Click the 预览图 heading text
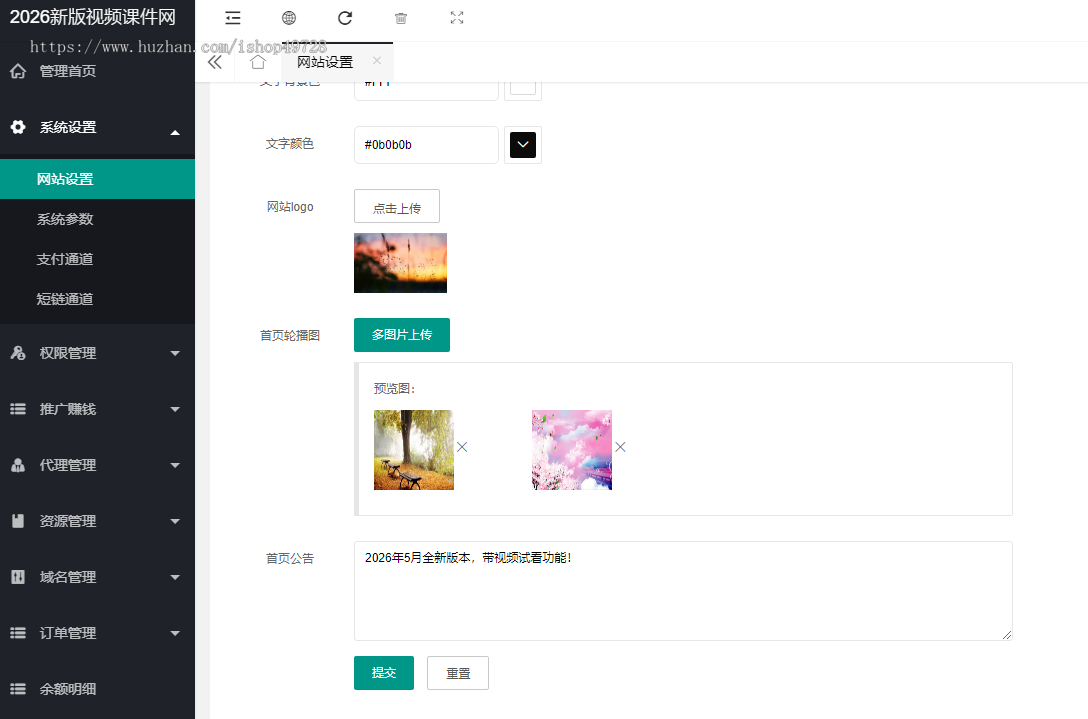This screenshot has height=719, width=1088. pos(394,389)
